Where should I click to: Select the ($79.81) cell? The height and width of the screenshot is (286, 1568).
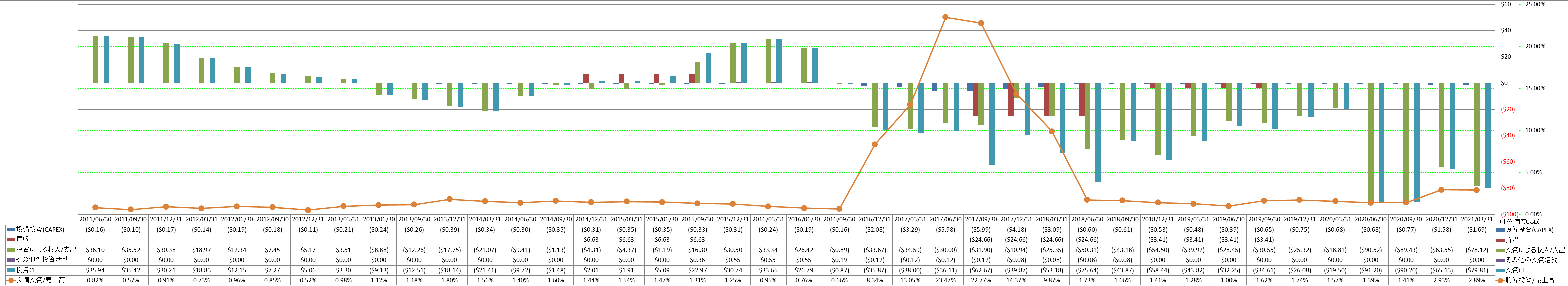click(x=1477, y=270)
